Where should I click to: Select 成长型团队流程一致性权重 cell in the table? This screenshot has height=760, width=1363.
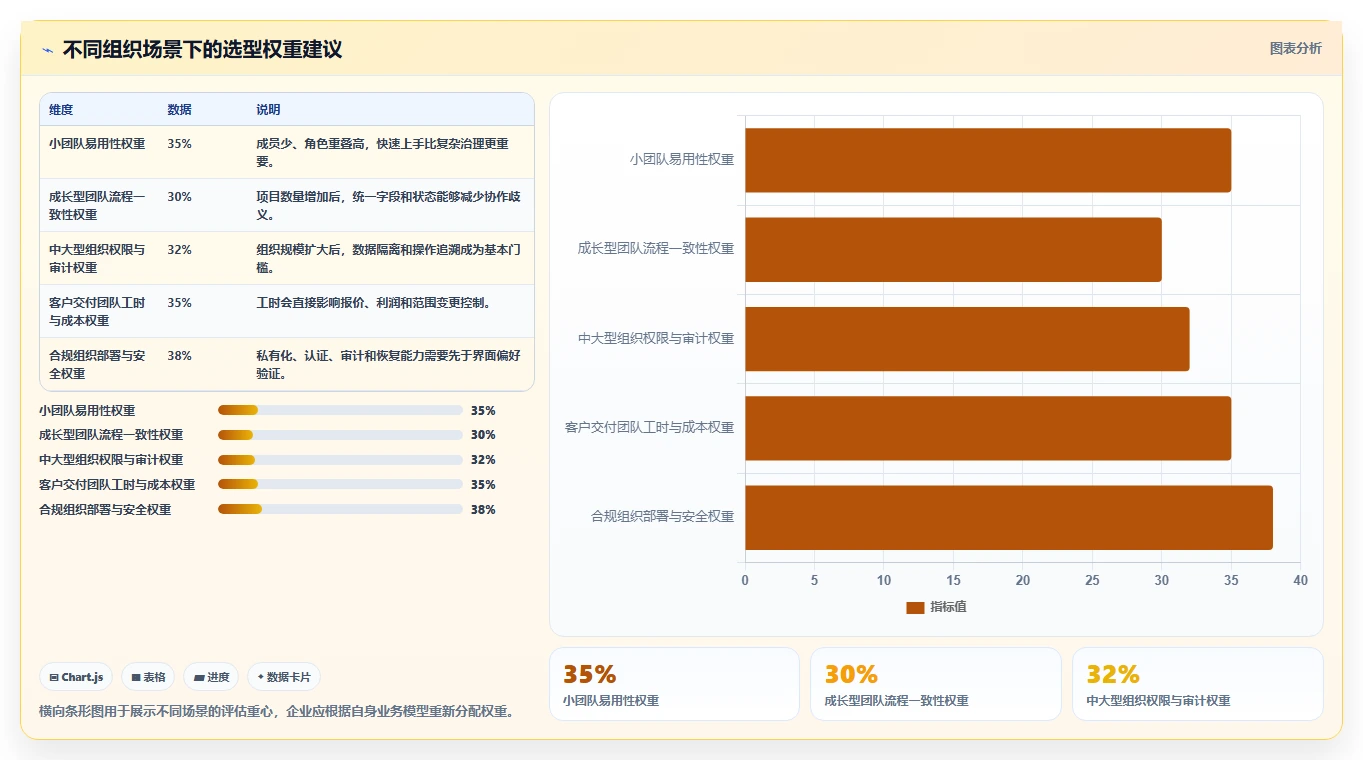98,206
